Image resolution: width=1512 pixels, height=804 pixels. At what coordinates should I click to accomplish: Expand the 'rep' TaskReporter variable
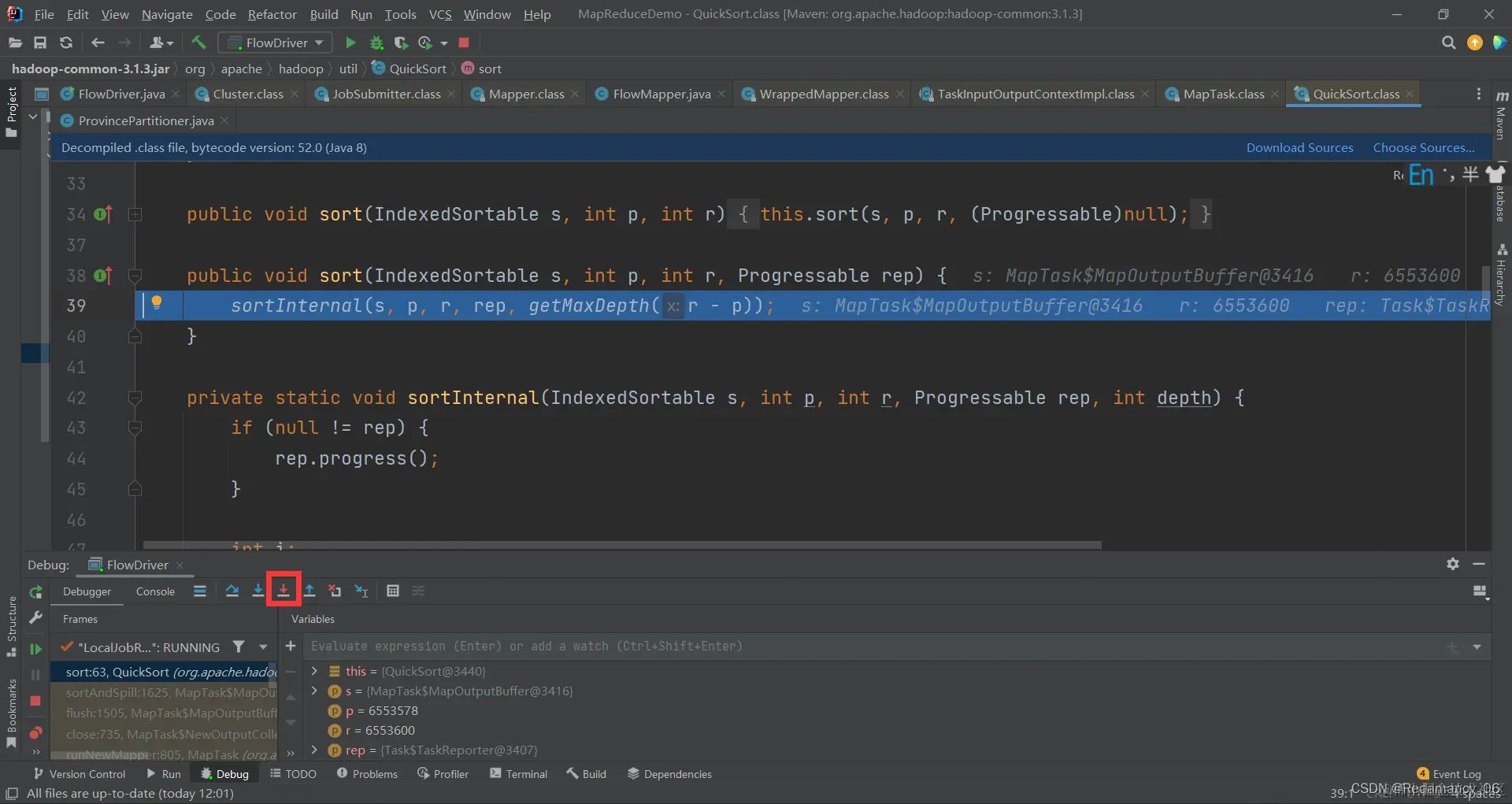tap(314, 750)
